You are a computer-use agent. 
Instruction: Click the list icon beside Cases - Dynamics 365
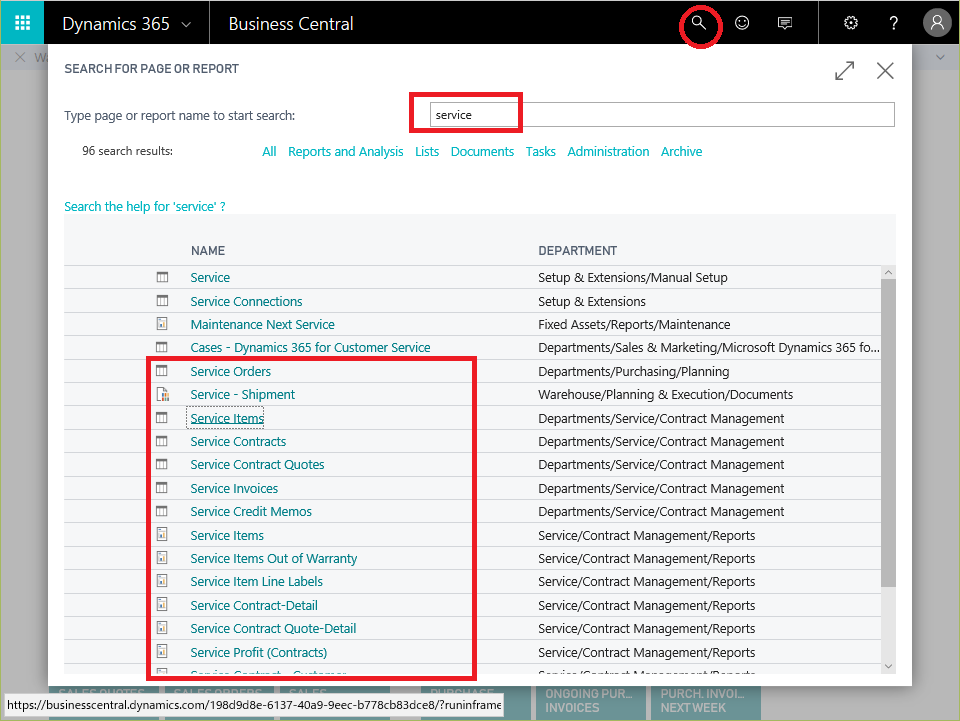(x=162, y=347)
